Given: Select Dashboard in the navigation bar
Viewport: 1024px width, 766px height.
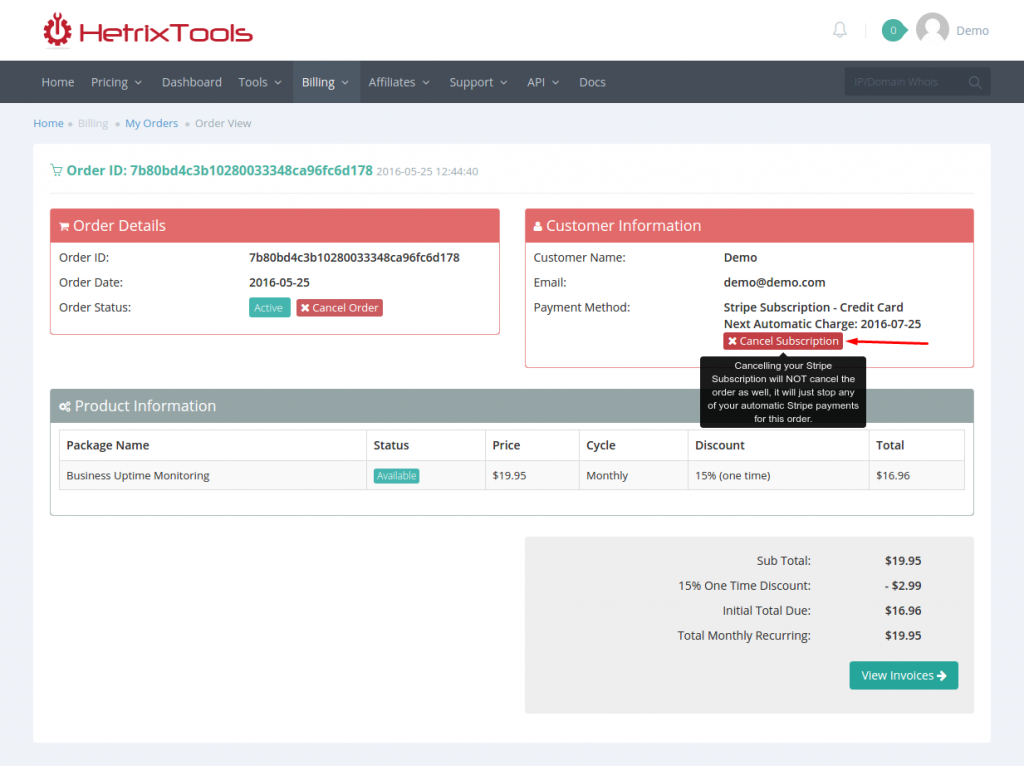Looking at the screenshot, I should pos(191,82).
